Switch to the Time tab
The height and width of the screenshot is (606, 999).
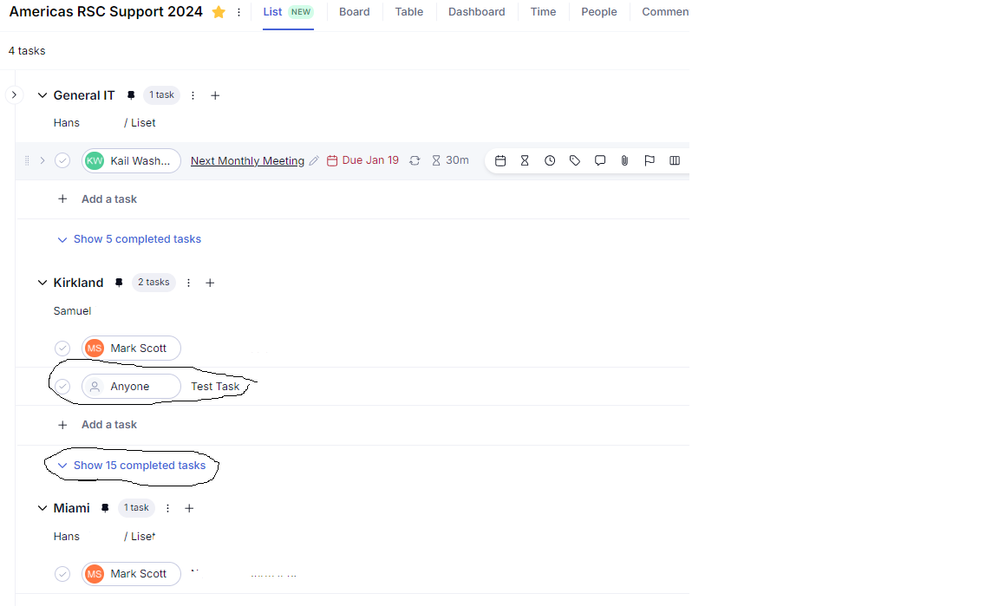coord(543,12)
